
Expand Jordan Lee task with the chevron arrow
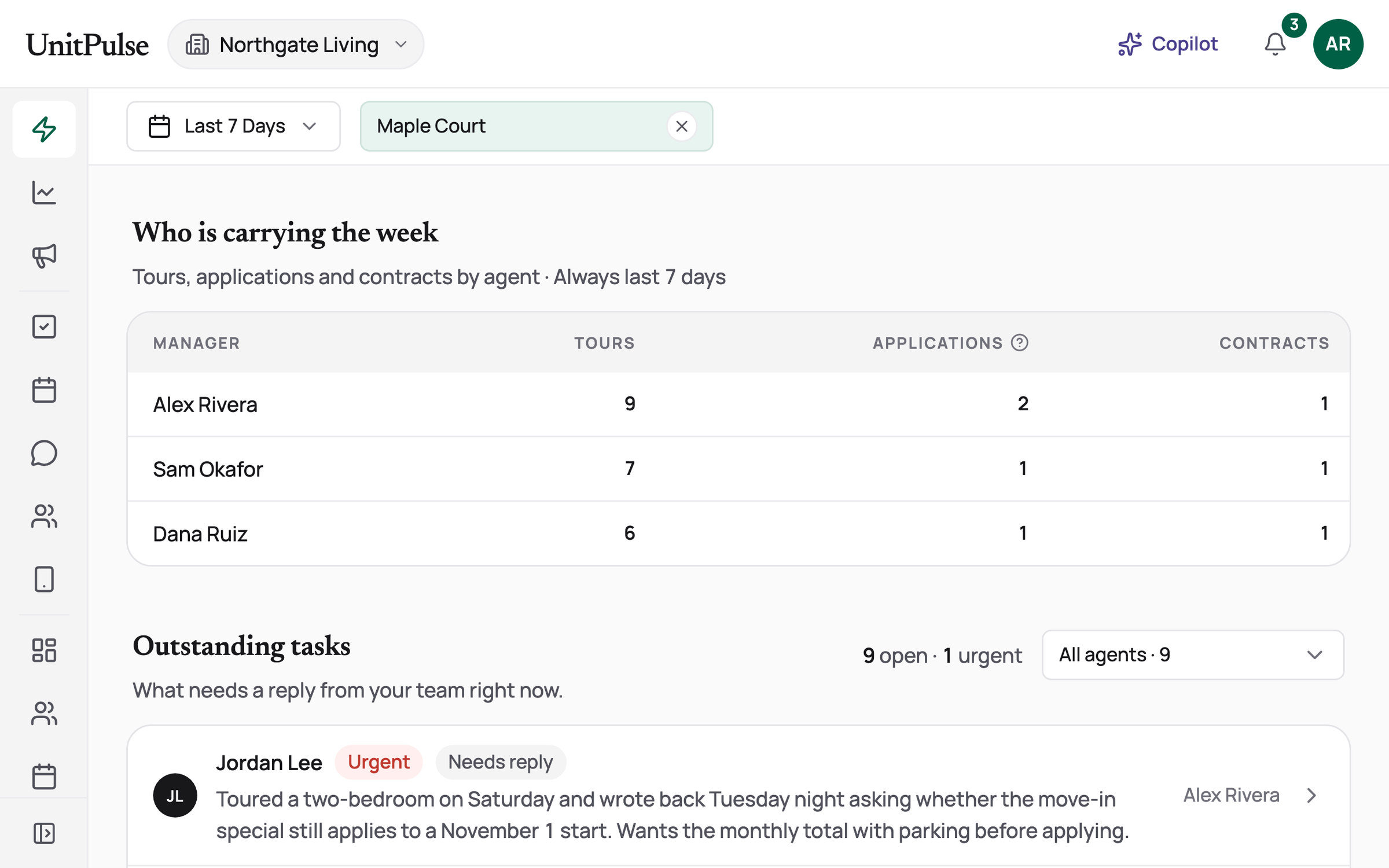point(1311,796)
